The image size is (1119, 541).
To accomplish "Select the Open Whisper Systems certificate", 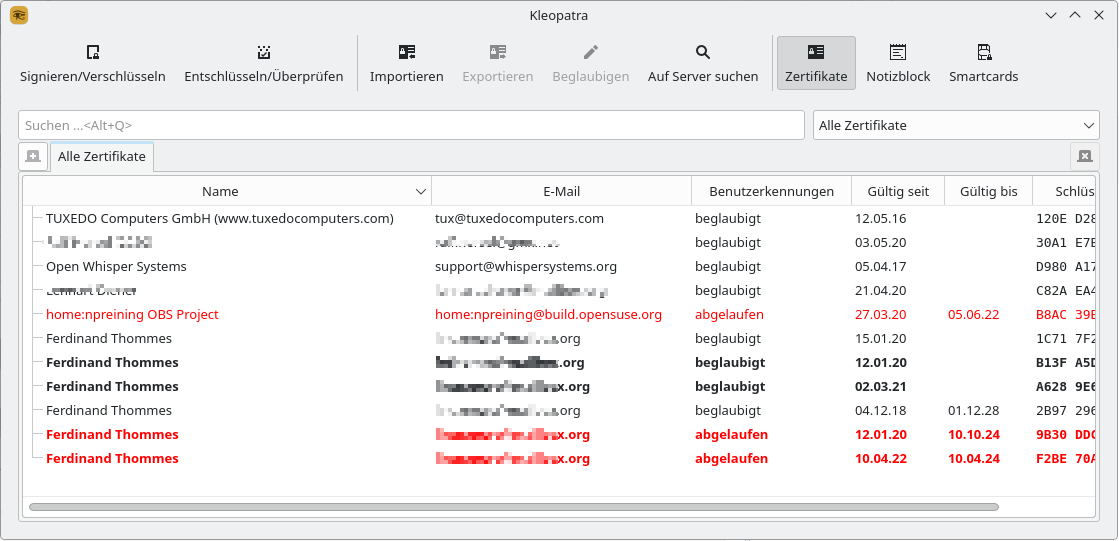I will 560,266.
